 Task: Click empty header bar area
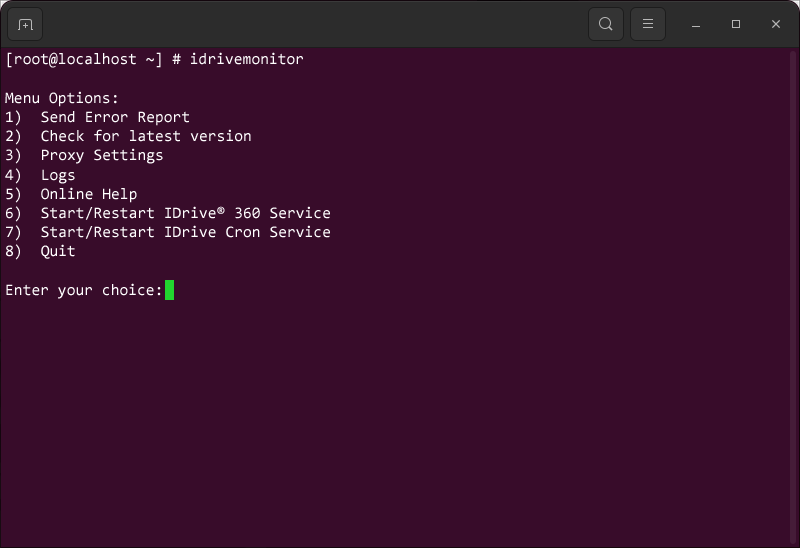pos(300,24)
